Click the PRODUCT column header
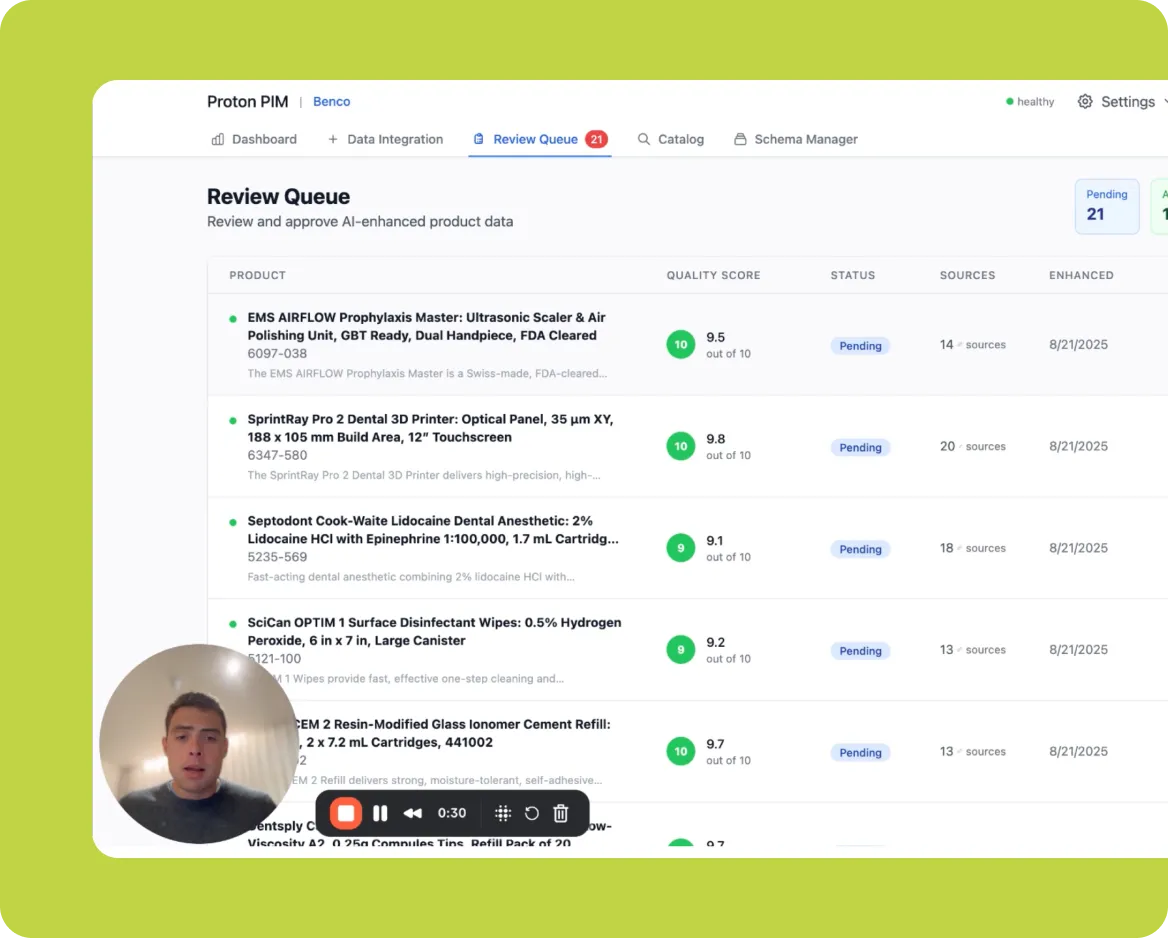1168x938 pixels. coord(257,276)
